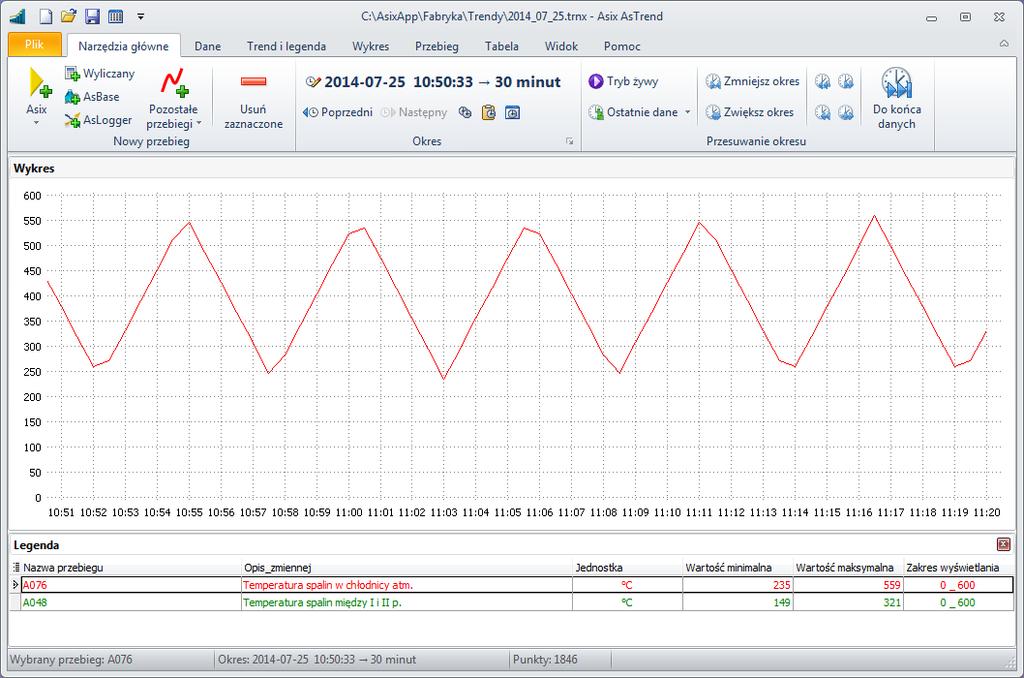Viewport: 1024px width, 678px height.
Task: Save the trend with the diskette icon
Action: [x=92, y=16]
